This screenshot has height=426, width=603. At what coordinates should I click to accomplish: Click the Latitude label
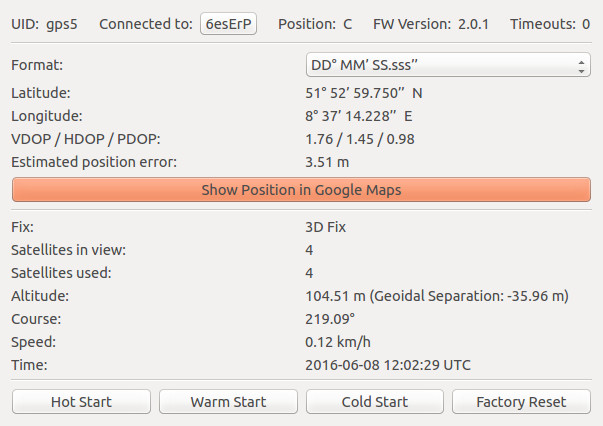(x=41, y=93)
